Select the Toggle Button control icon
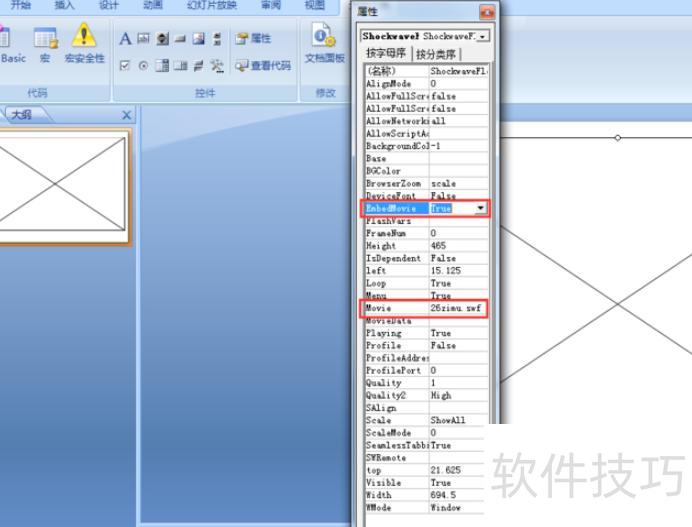This screenshot has height=527, width=692. [x=199, y=66]
